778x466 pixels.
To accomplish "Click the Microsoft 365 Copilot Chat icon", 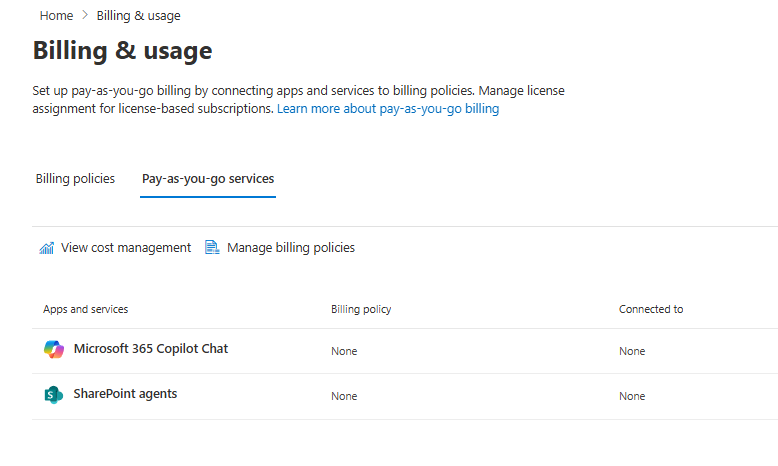I will coord(54,349).
